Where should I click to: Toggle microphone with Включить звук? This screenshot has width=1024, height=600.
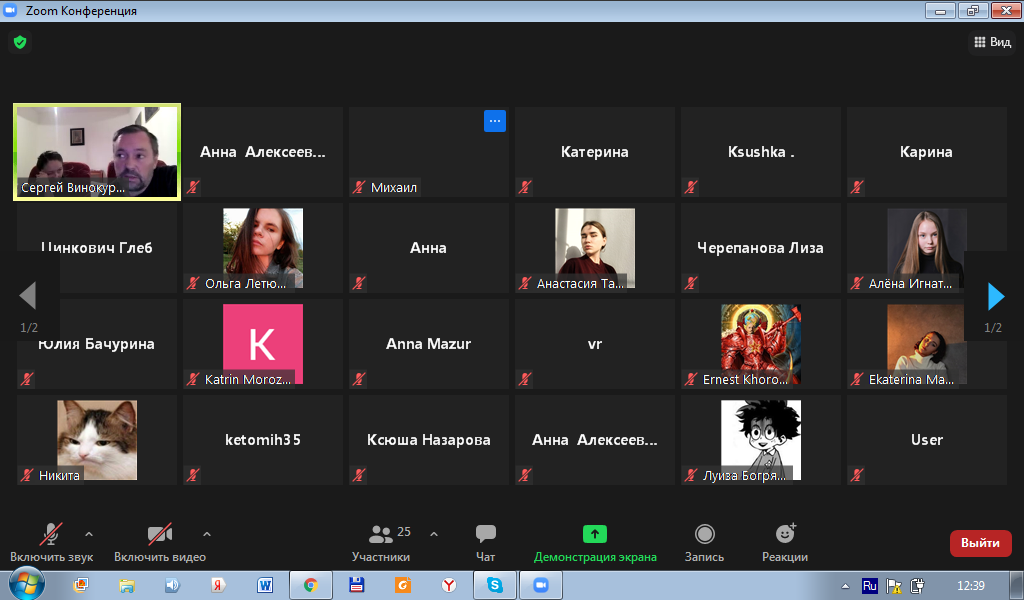coord(51,543)
